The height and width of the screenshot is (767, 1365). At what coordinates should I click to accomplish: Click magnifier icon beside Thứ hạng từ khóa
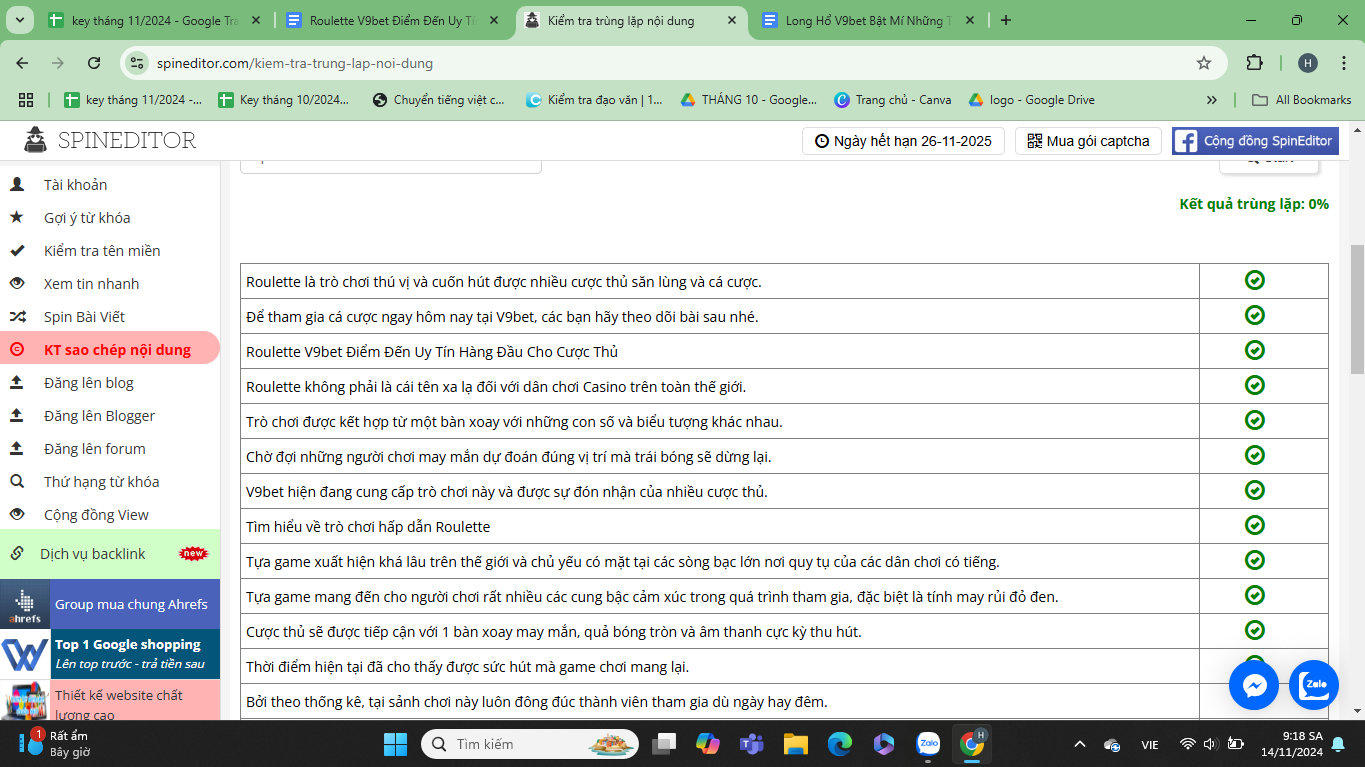click(x=17, y=481)
